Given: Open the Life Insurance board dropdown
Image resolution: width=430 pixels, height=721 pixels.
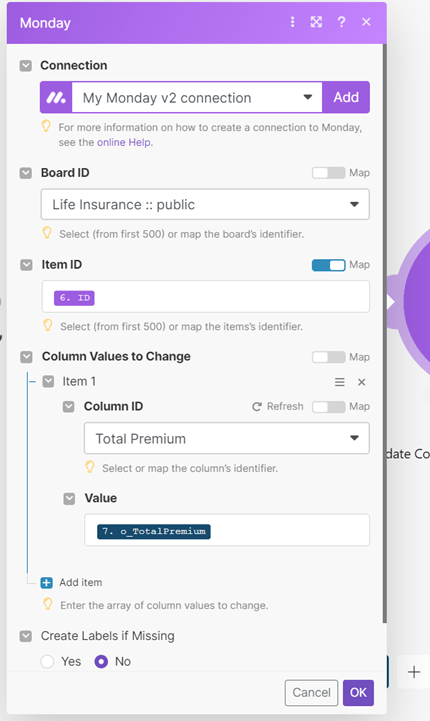Looking at the screenshot, I should click(x=205, y=204).
